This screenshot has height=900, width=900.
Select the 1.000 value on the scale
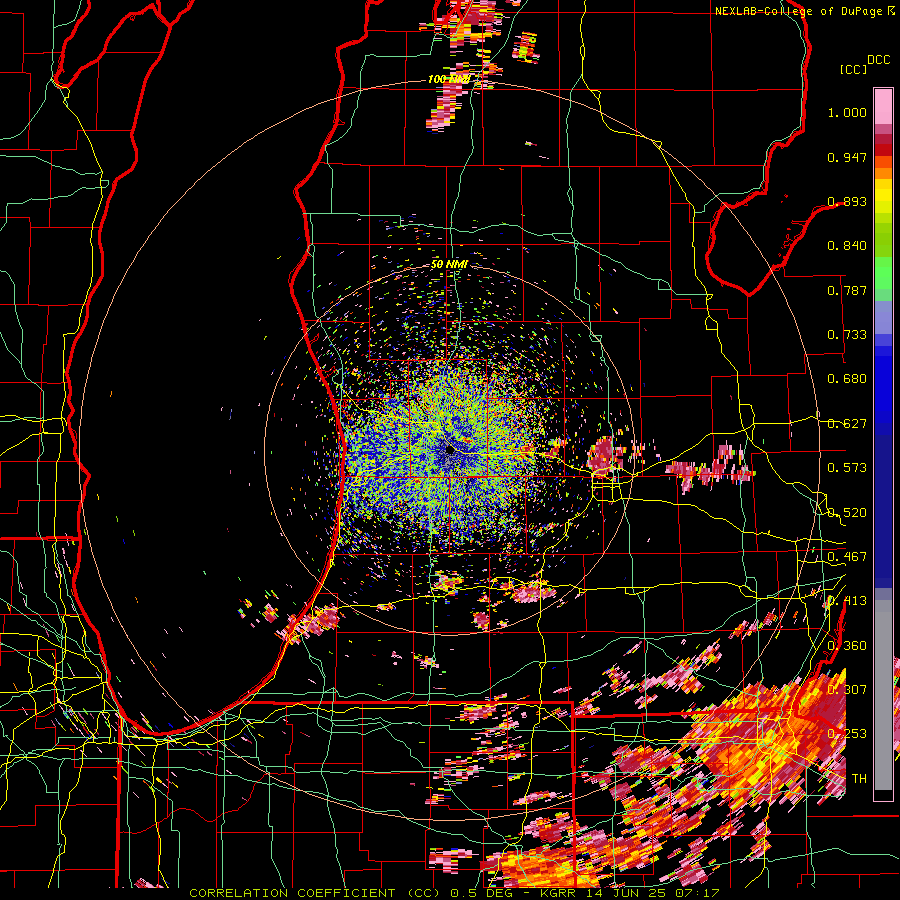click(x=847, y=112)
